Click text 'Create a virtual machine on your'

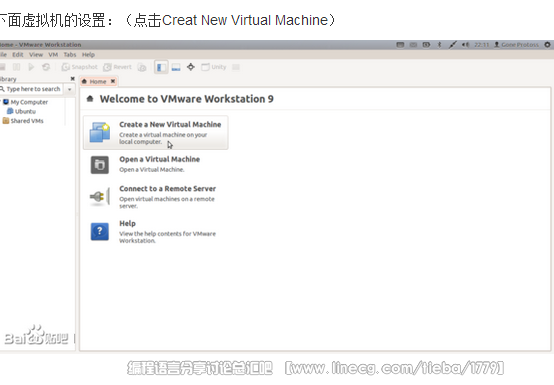(x=163, y=135)
